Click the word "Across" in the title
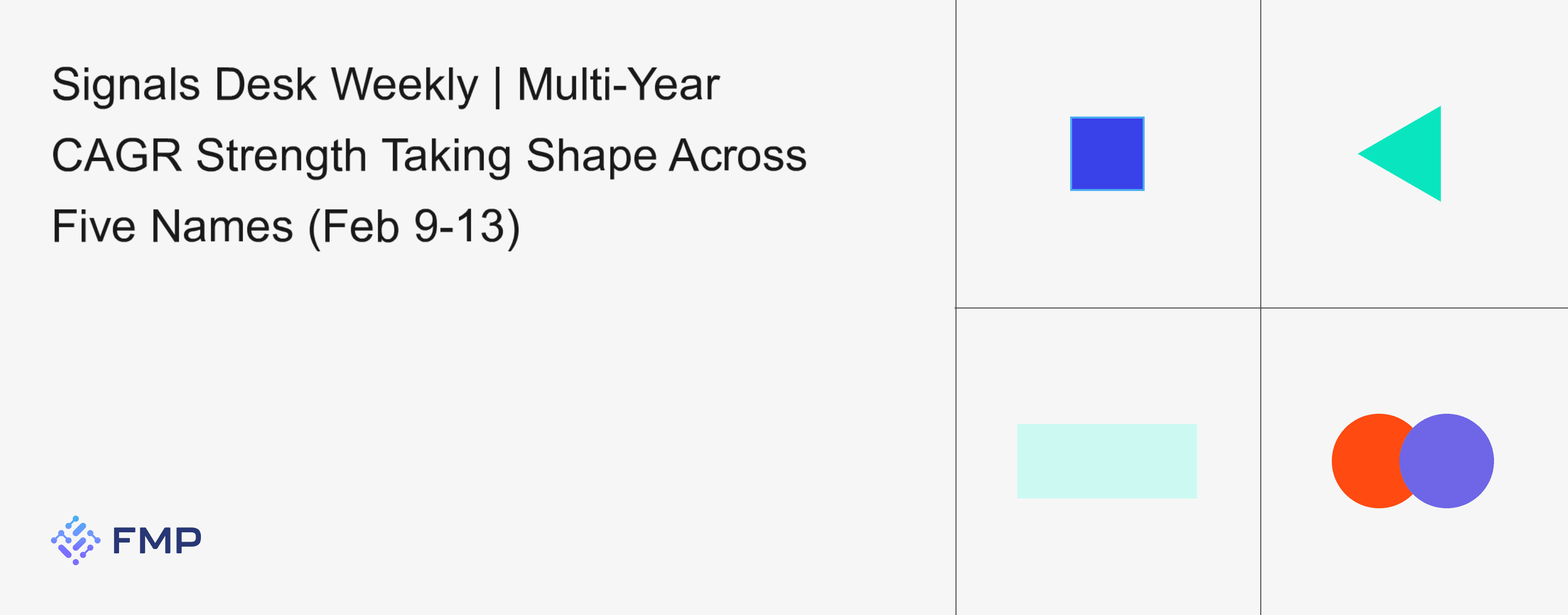The width and height of the screenshot is (1568, 615). pyautogui.click(x=738, y=156)
